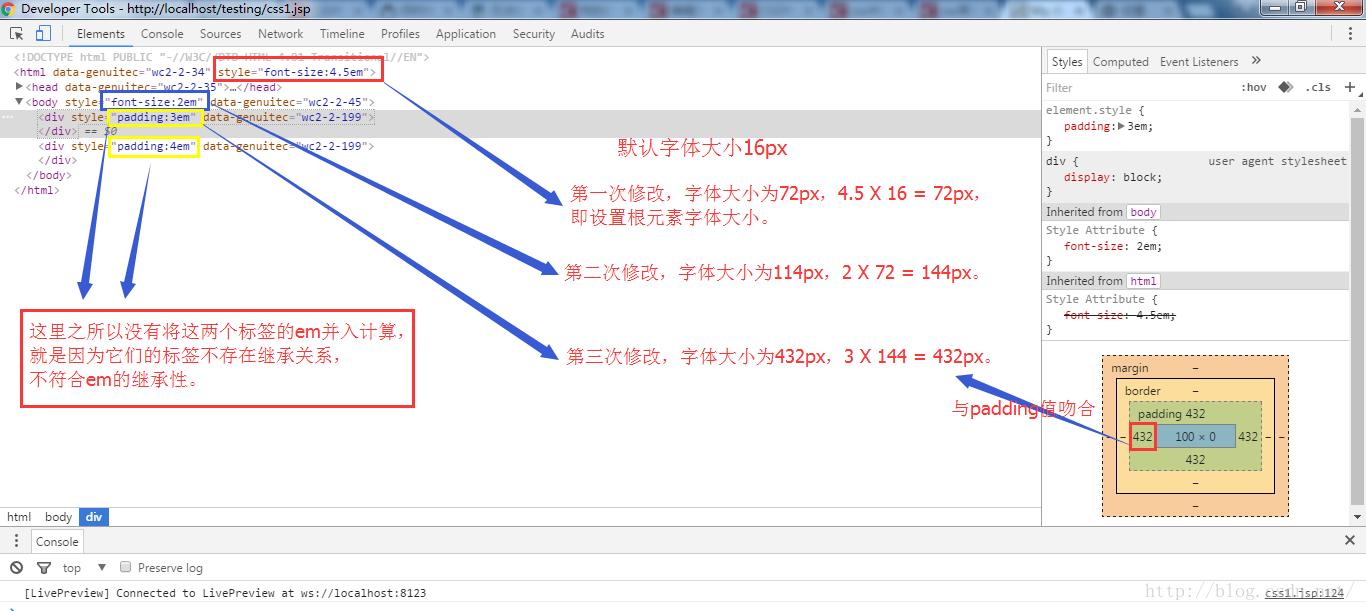The width and height of the screenshot is (1366, 611).
Task: Click the LivePreview console message
Action: (x=225, y=593)
